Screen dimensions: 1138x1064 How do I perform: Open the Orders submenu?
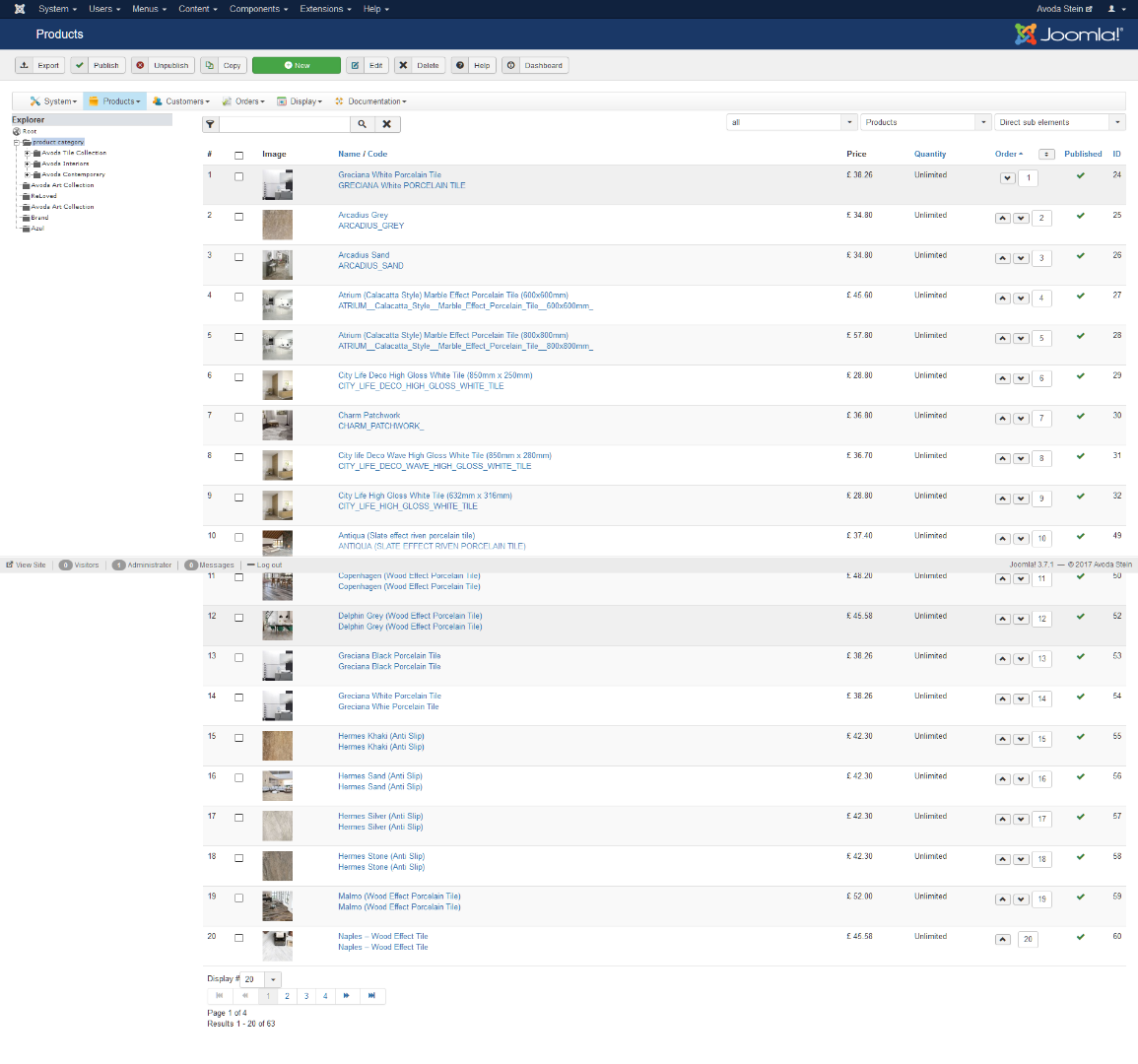pos(244,101)
